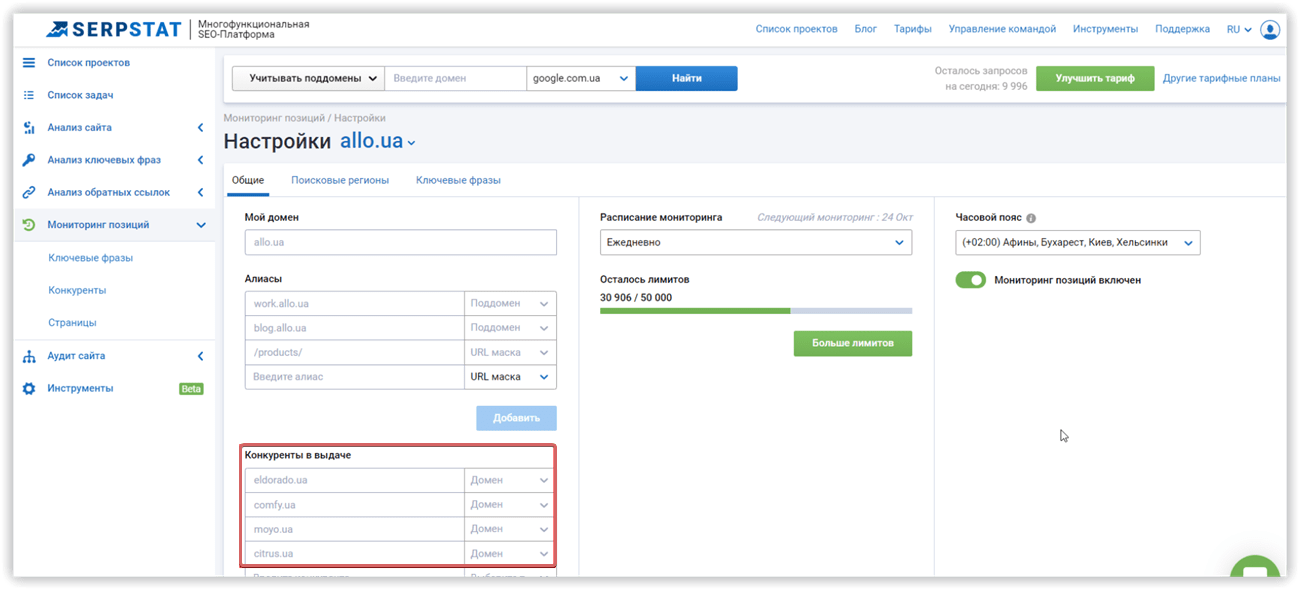Open URL маска dropdown for /products/ alias

point(510,352)
